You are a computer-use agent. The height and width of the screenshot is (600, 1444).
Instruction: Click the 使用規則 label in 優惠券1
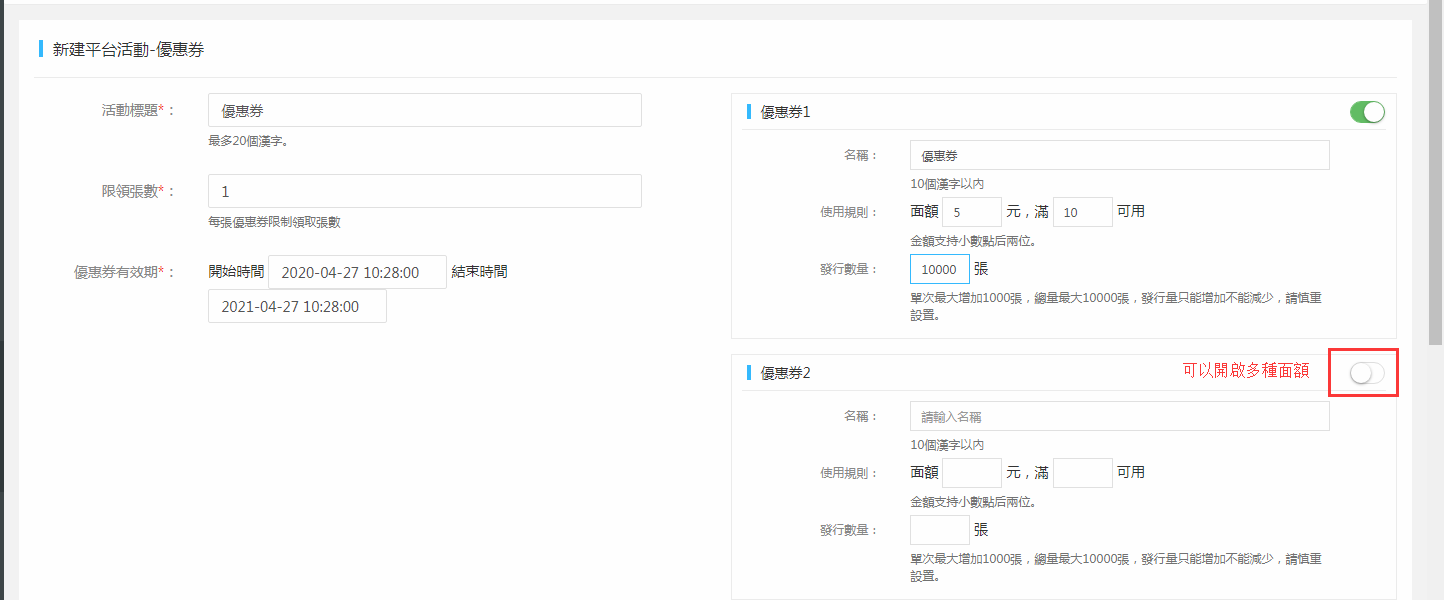pos(848,212)
